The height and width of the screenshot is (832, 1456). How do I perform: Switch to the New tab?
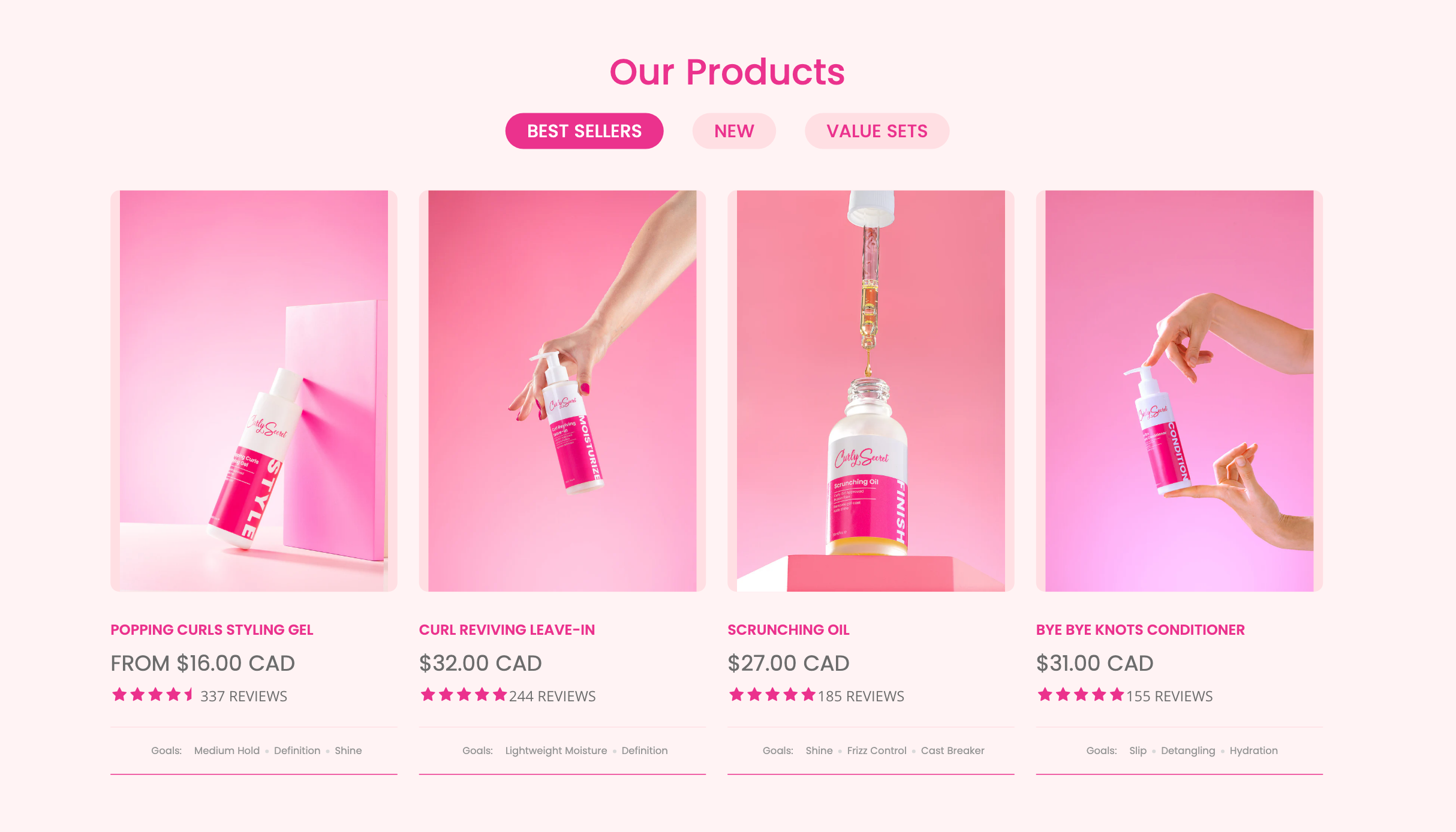734,131
